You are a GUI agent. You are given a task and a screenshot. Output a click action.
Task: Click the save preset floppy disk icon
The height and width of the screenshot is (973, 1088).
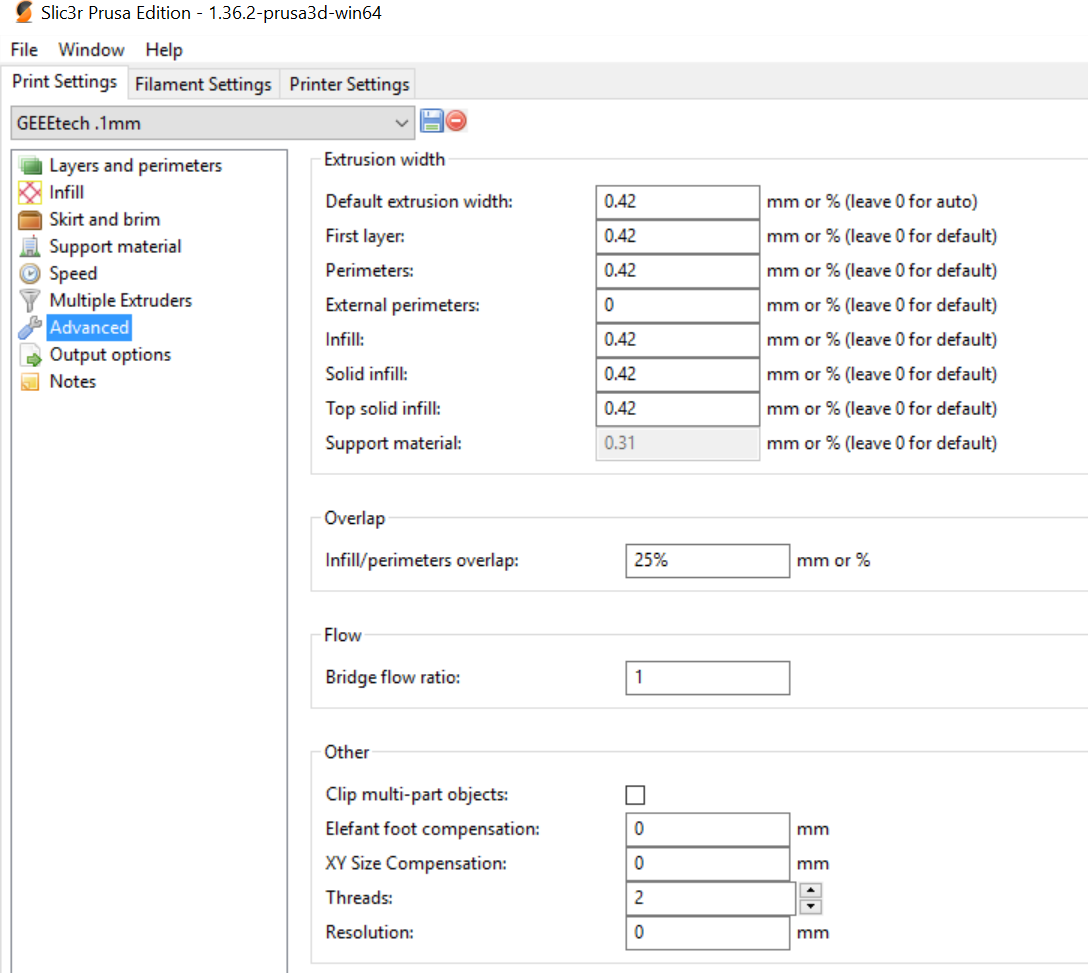coord(432,122)
